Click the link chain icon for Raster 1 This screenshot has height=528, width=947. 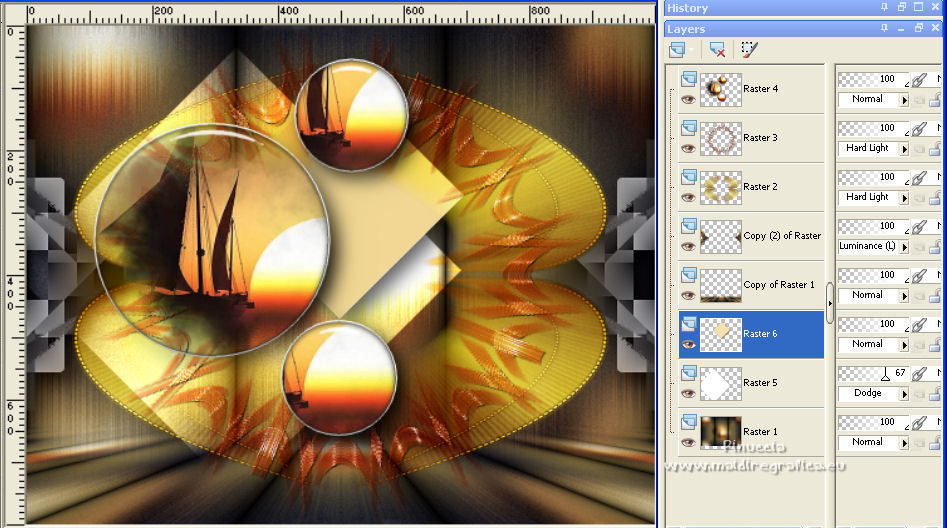click(x=919, y=422)
